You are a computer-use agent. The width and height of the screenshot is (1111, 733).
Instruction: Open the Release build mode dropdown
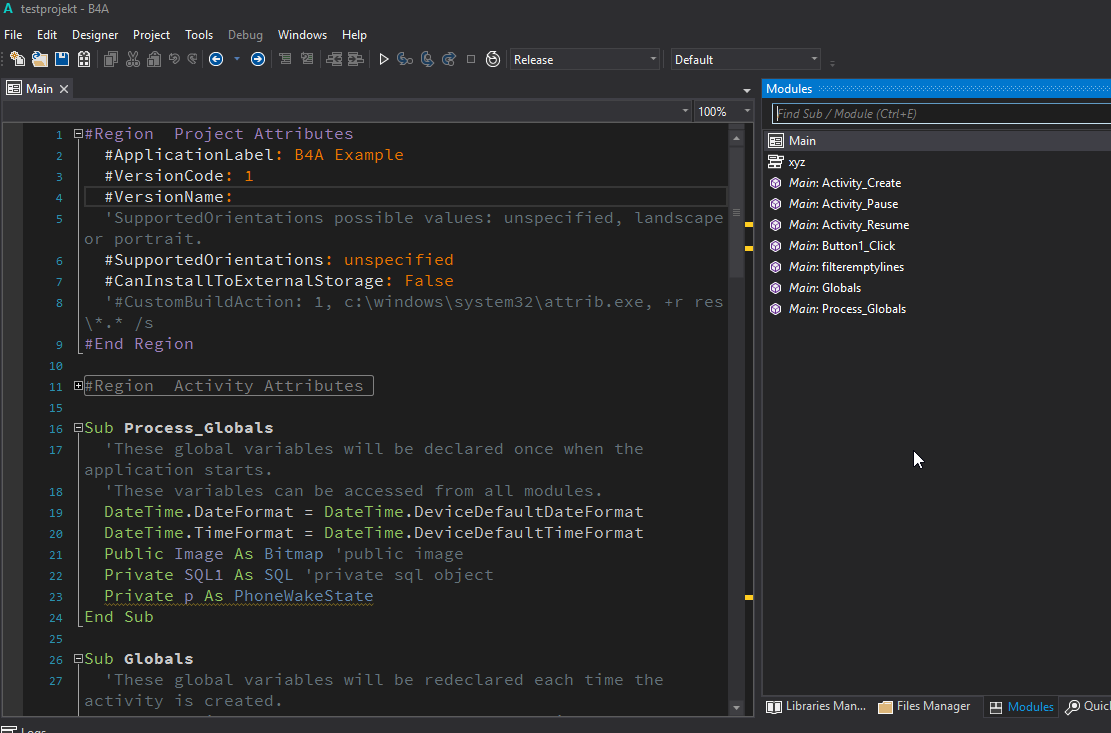tap(585, 60)
